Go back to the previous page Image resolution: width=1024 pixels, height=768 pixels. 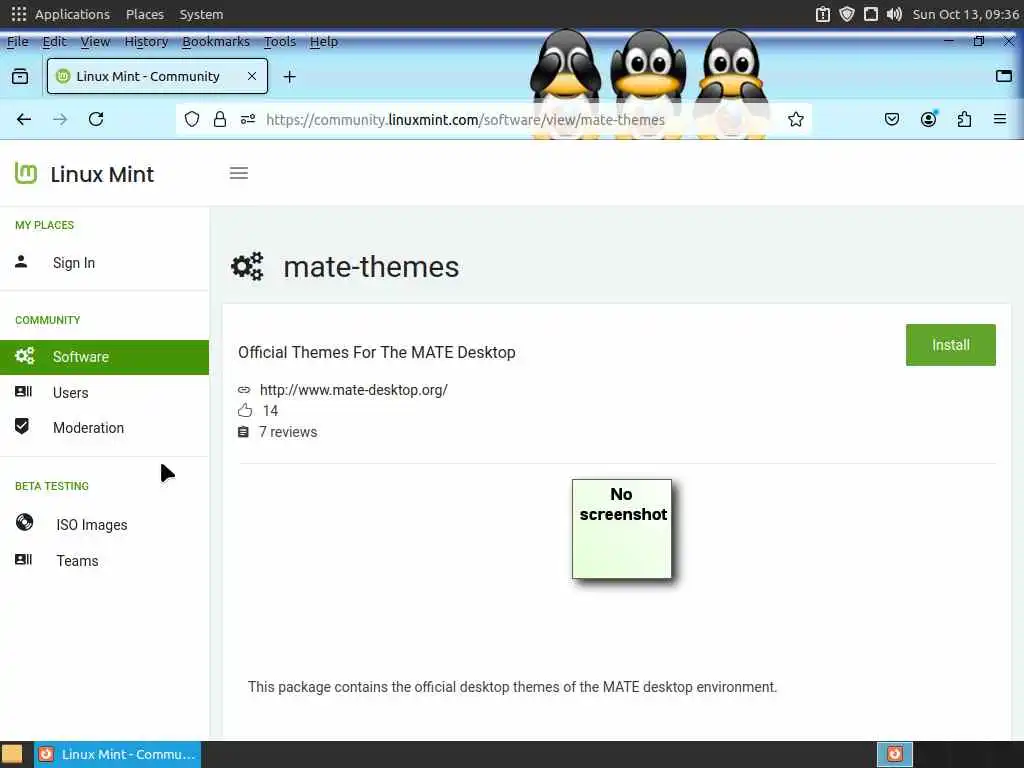[x=24, y=119]
